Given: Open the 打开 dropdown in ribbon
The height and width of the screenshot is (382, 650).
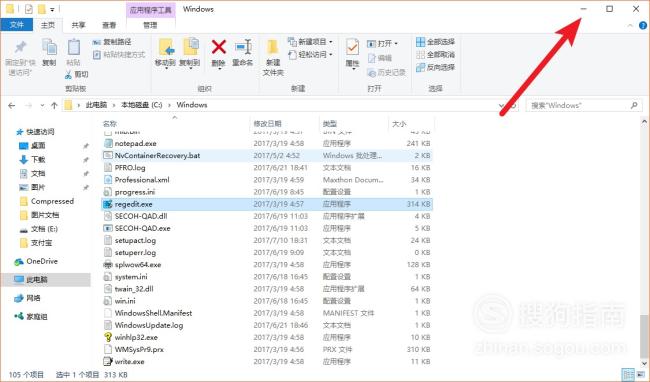Looking at the screenshot, I should click(x=382, y=44).
